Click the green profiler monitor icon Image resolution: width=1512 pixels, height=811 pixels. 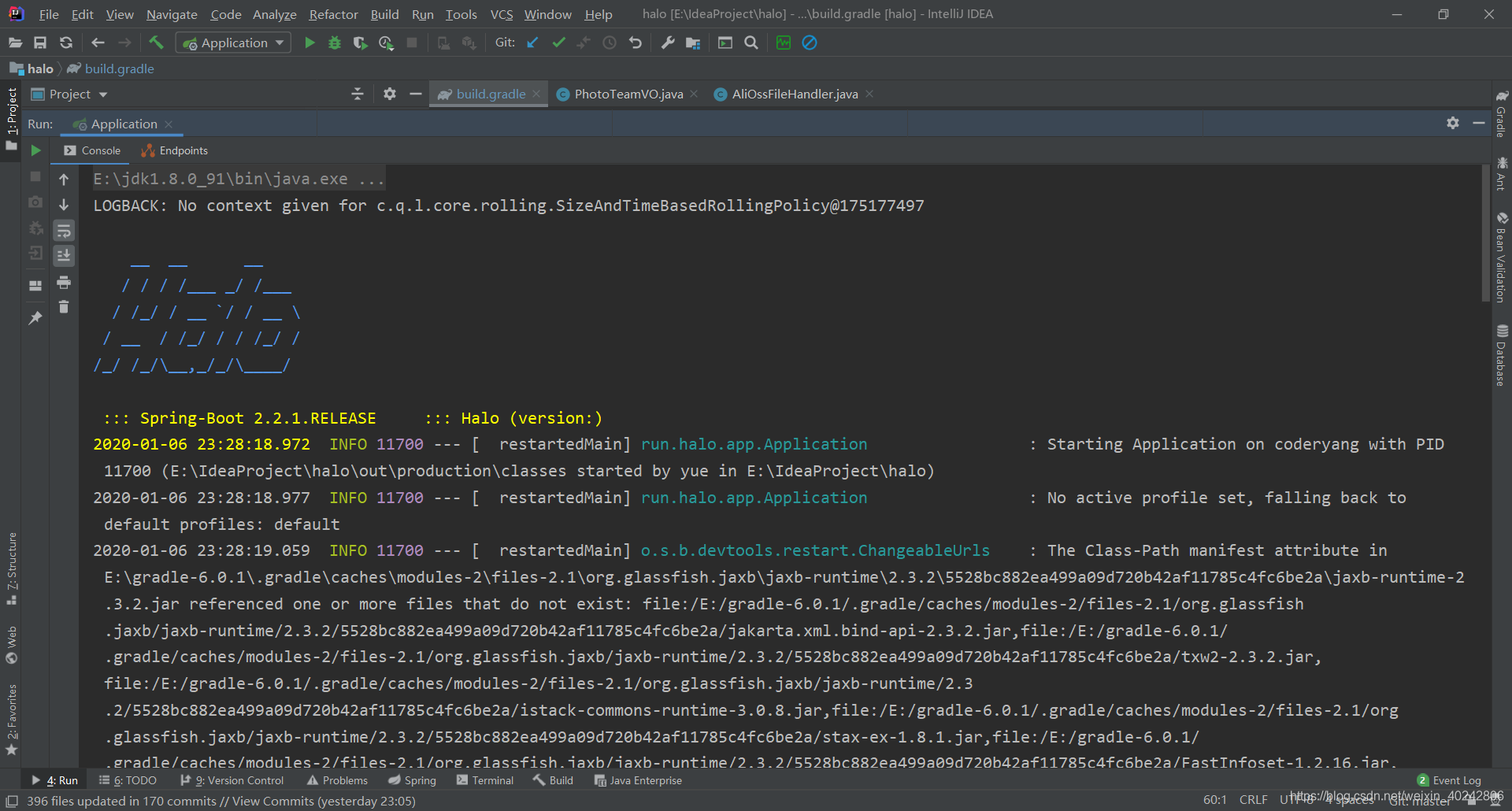[784, 43]
